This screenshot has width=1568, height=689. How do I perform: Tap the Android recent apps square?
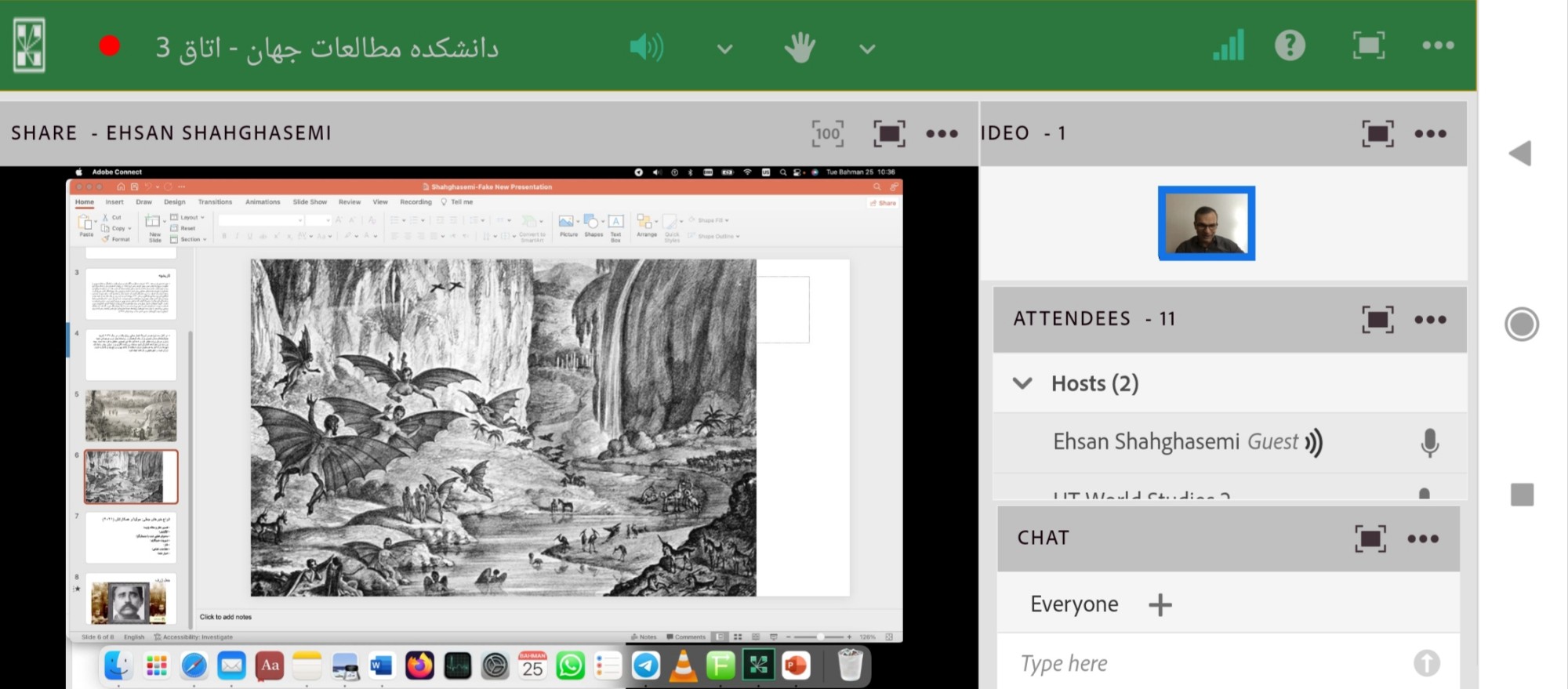(x=1522, y=495)
